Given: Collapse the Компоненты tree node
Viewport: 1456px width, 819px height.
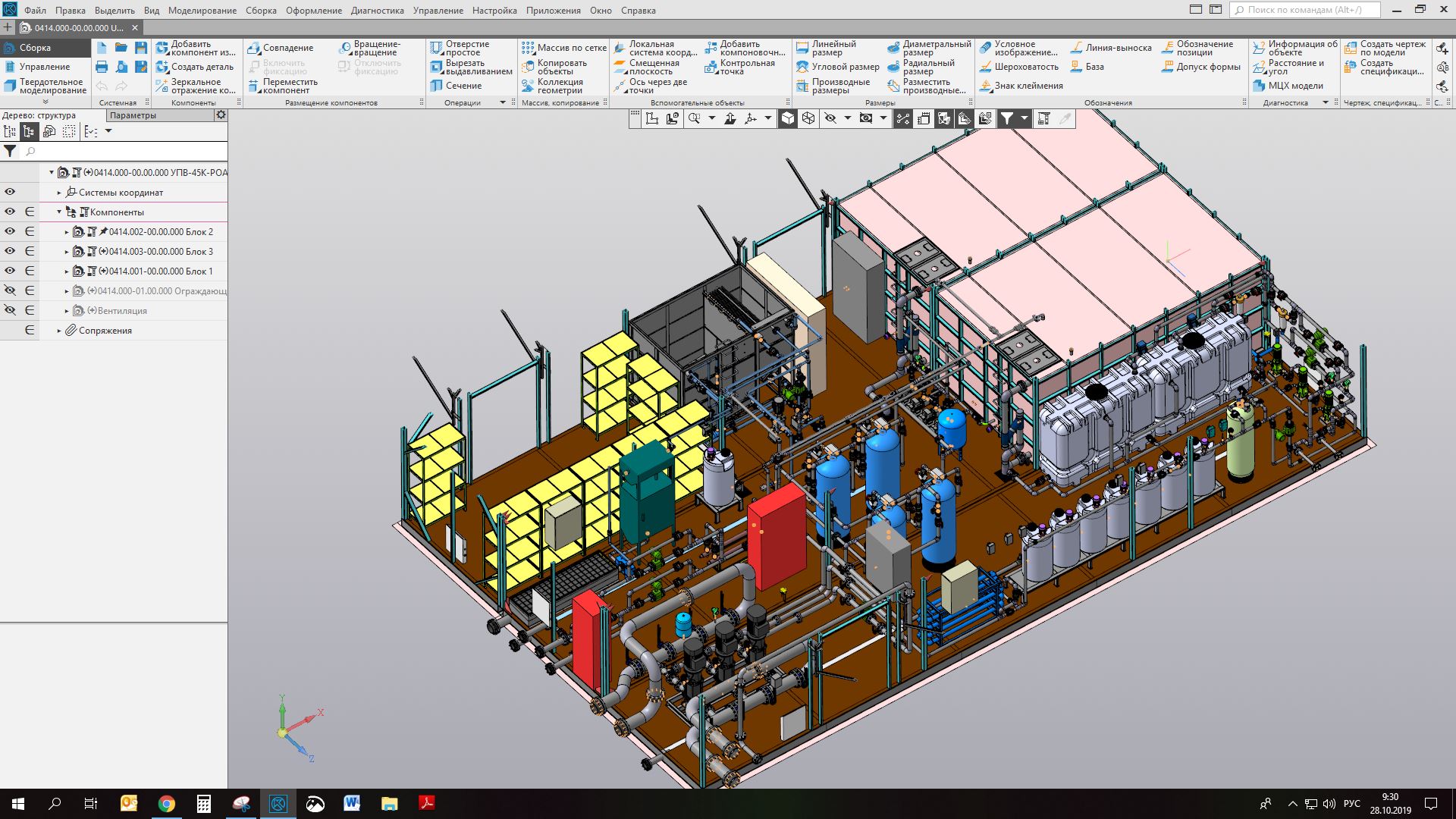Looking at the screenshot, I should point(59,212).
